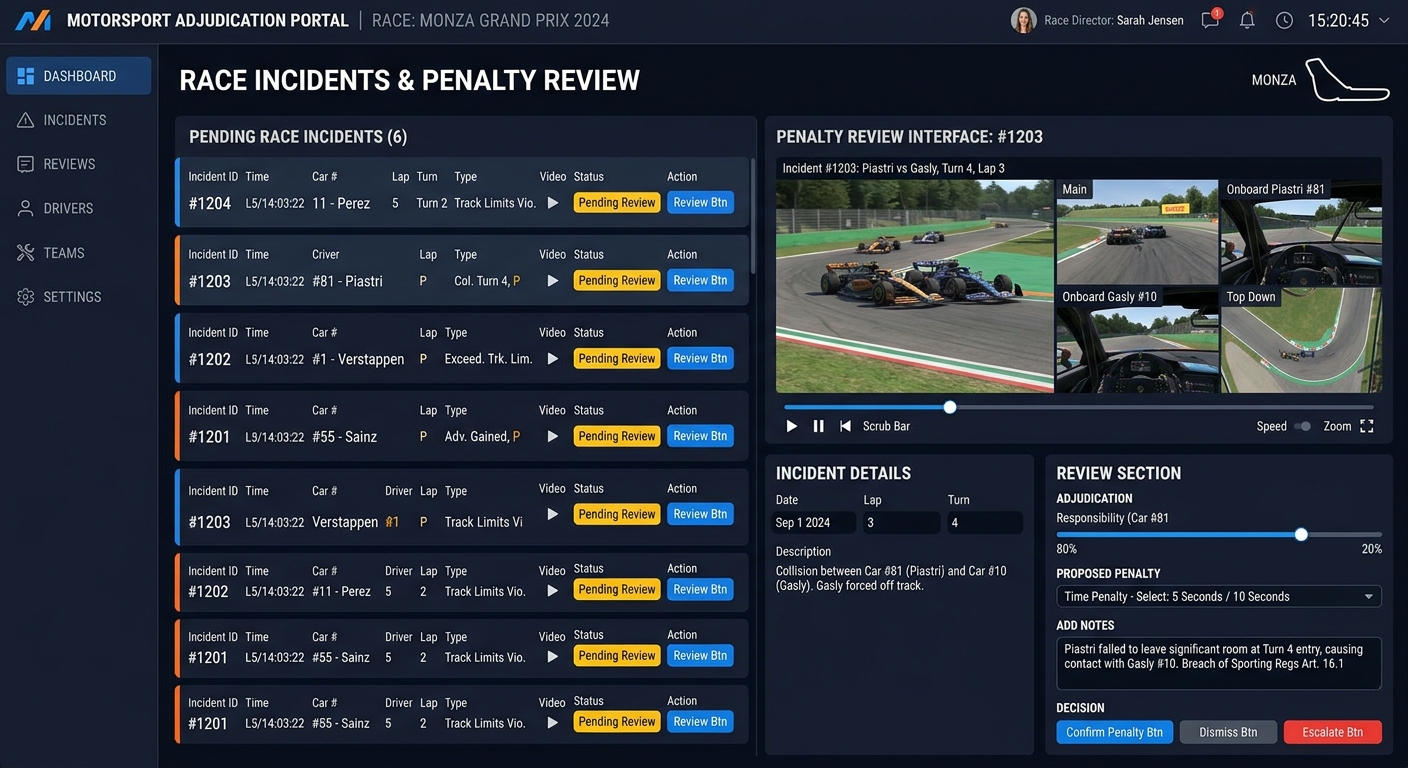
Task: Open the messages chat icon
Action: click(x=1211, y=20)
